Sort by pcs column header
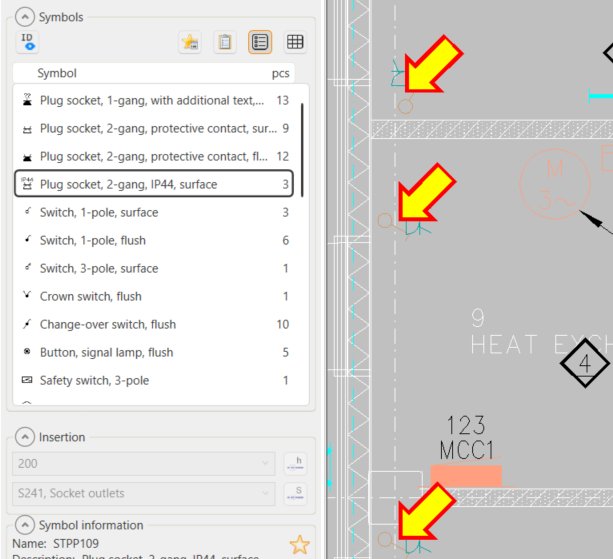Viewport: 613px width, 559px height. pyautogui.click(x=280, y=73)
